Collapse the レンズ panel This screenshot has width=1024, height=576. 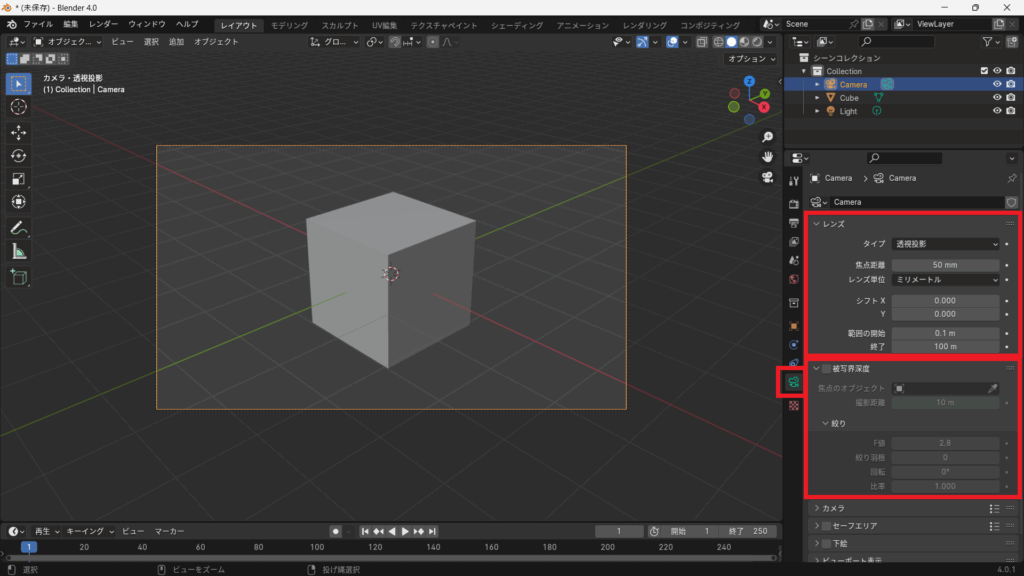pyautogui.click(x=816, y=224)
